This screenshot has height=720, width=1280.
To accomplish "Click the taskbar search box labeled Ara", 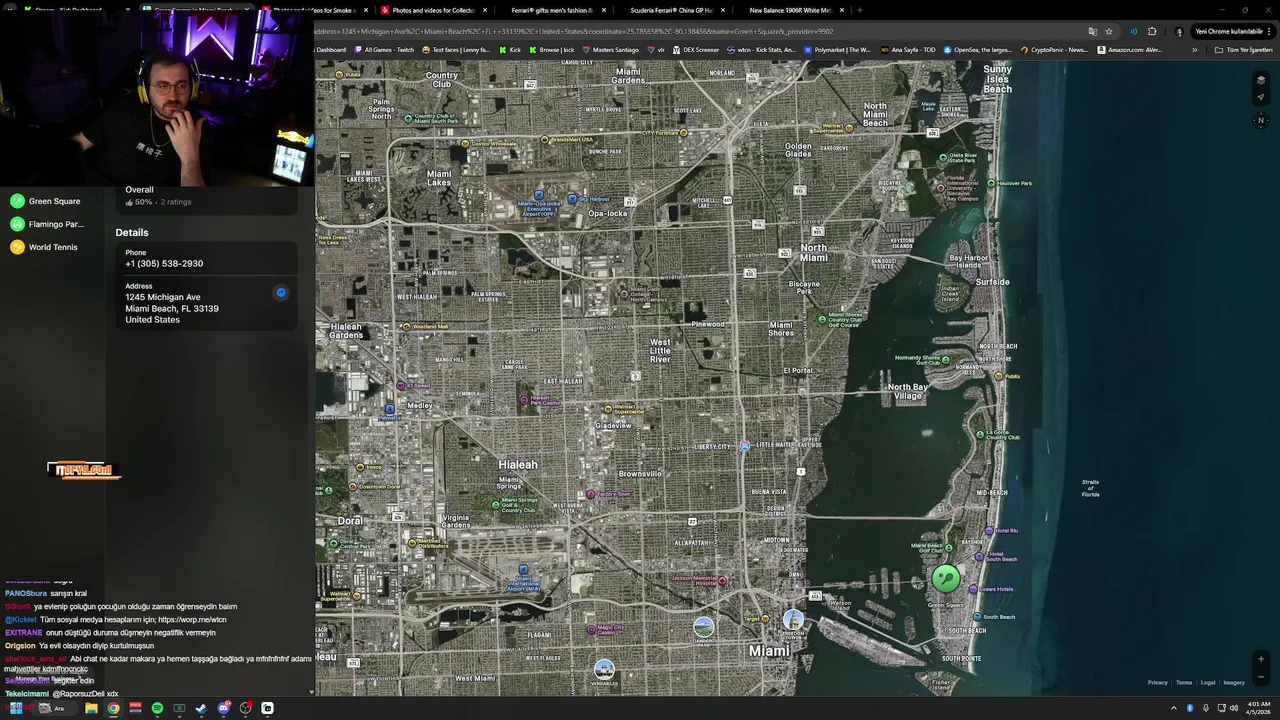I will (52, 708).
